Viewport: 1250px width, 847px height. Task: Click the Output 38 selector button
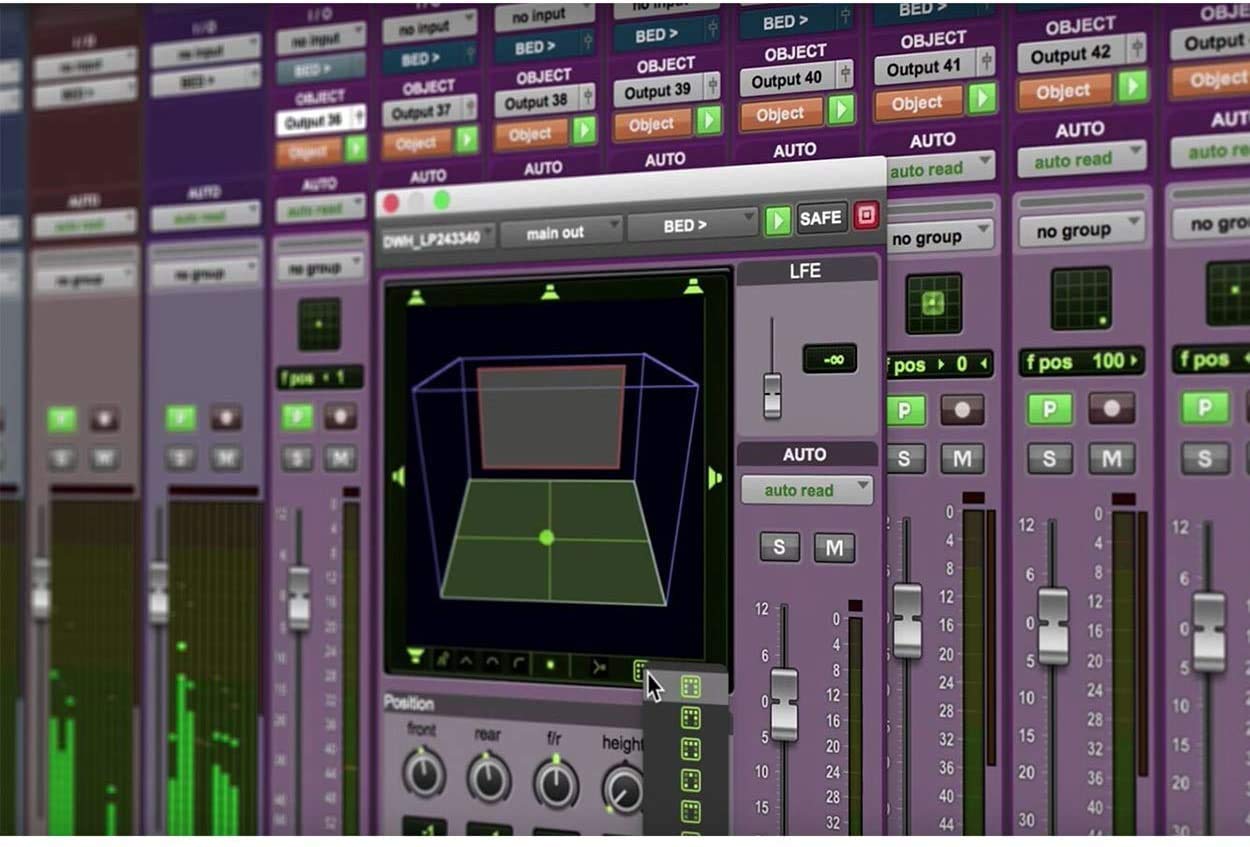[x=546, y=100]
